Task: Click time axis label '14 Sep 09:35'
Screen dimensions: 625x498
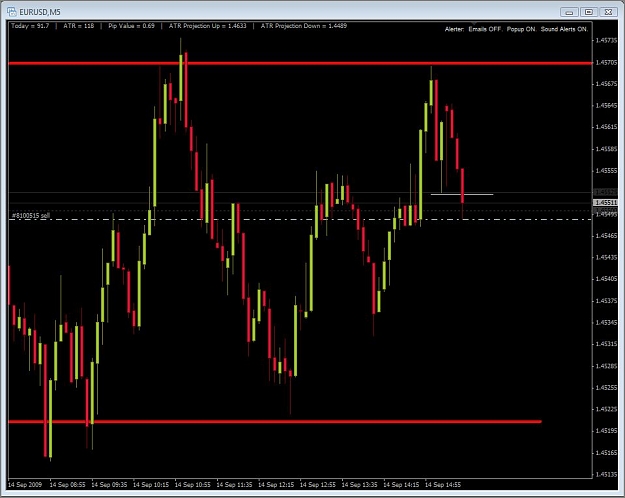Action: point(109,485)
